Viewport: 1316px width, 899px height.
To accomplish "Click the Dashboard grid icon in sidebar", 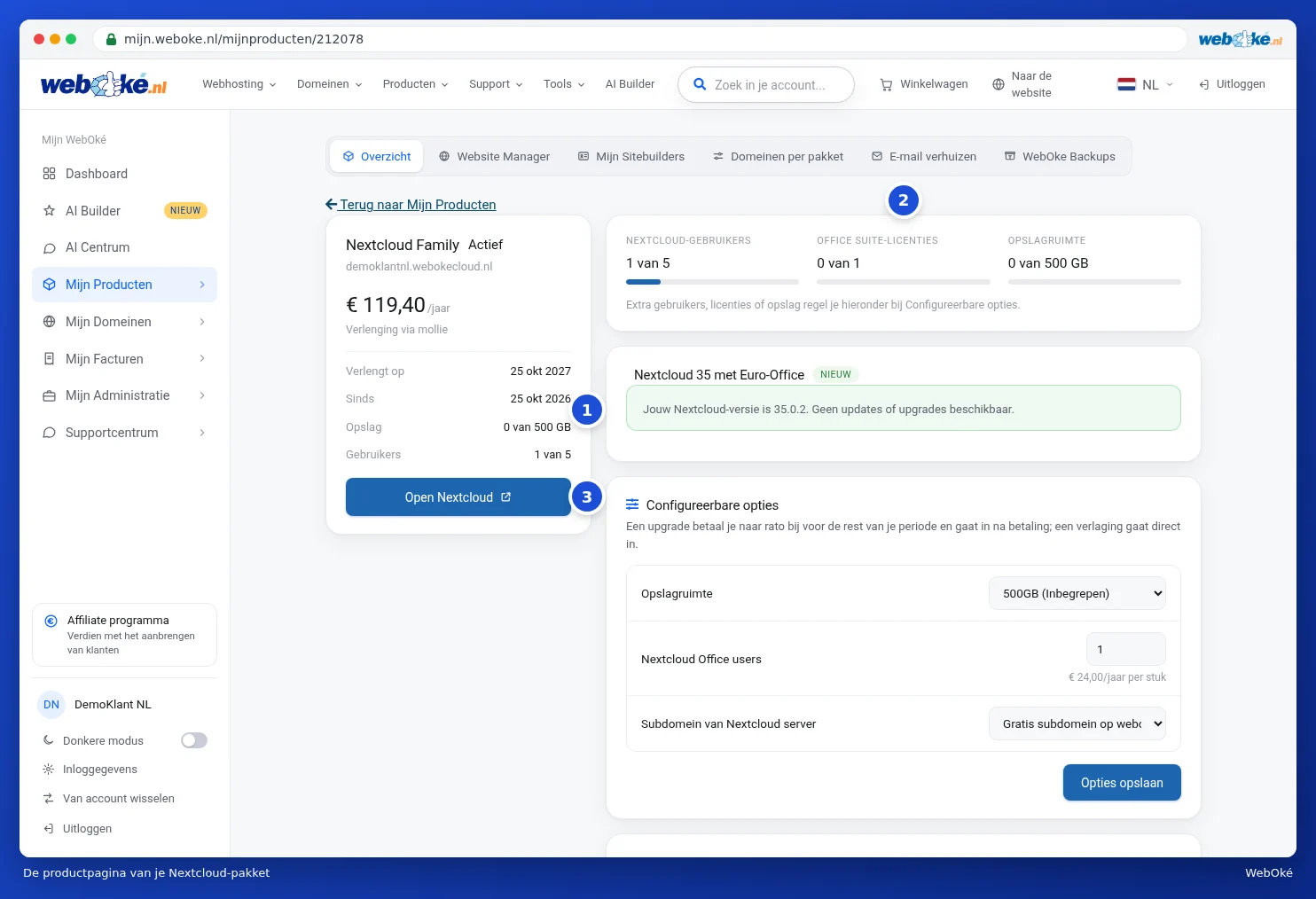I will point(49,174).
